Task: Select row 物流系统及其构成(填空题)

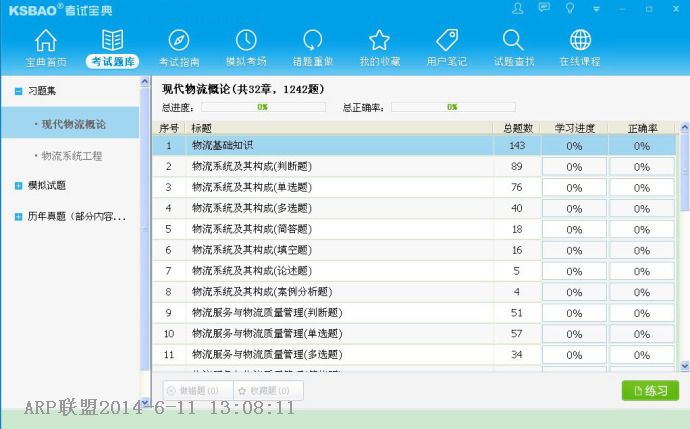Action: tap(414, 250)
